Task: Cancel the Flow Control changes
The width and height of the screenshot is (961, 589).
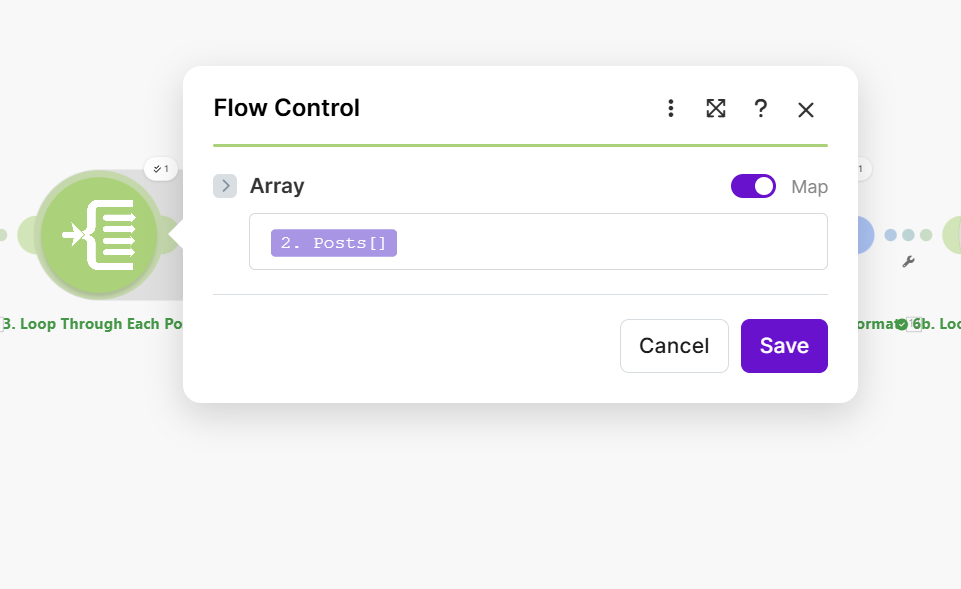Action: coord(674,346)
